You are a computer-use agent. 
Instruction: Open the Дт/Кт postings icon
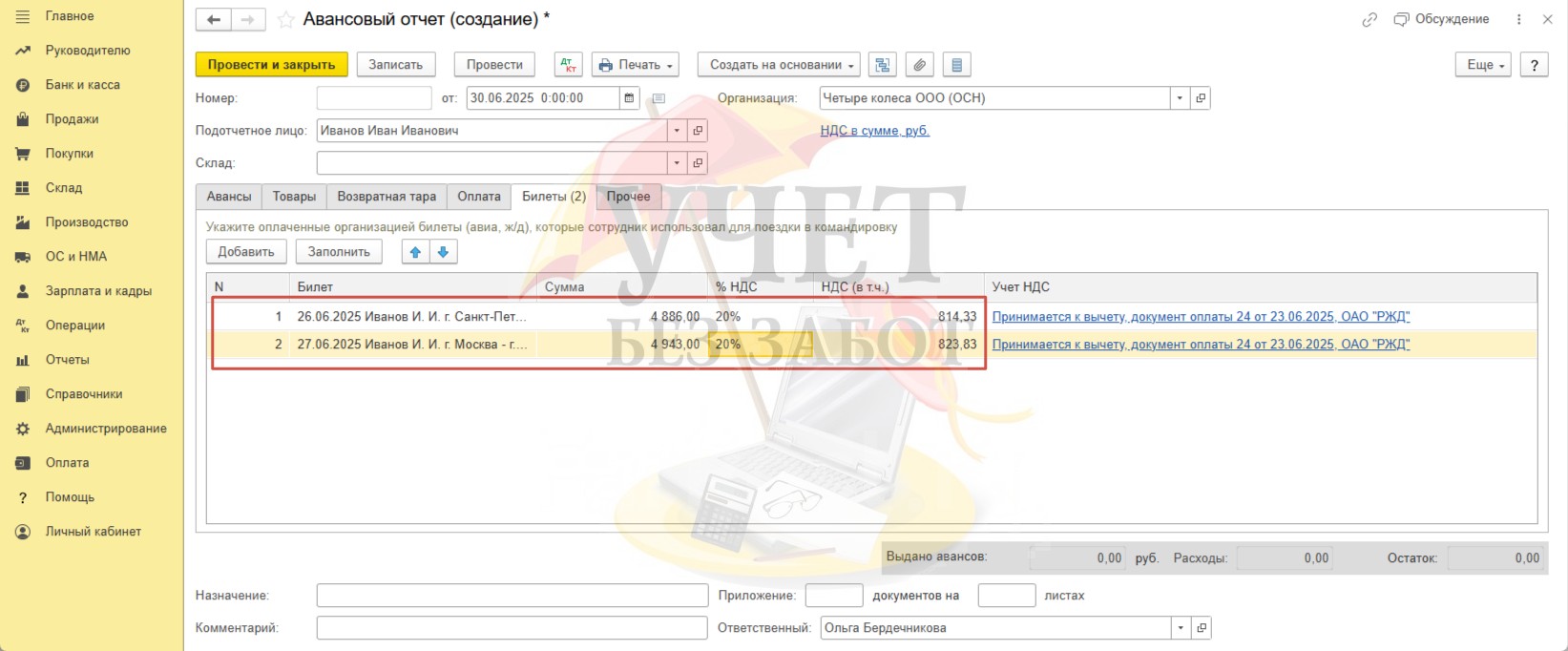[568, 65]
